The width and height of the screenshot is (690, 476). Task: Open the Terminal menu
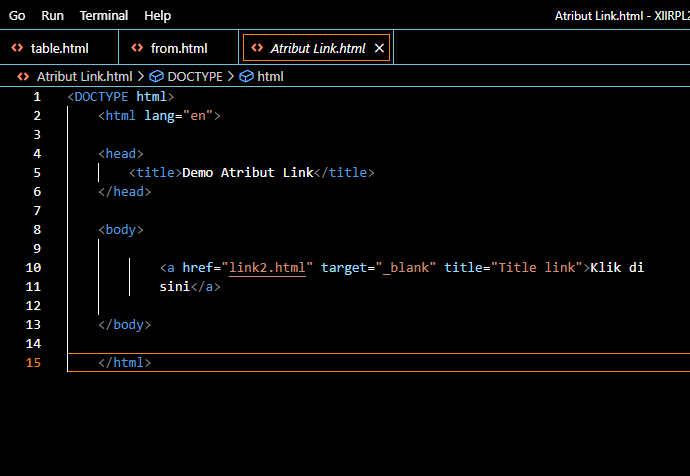pos(104,15)
